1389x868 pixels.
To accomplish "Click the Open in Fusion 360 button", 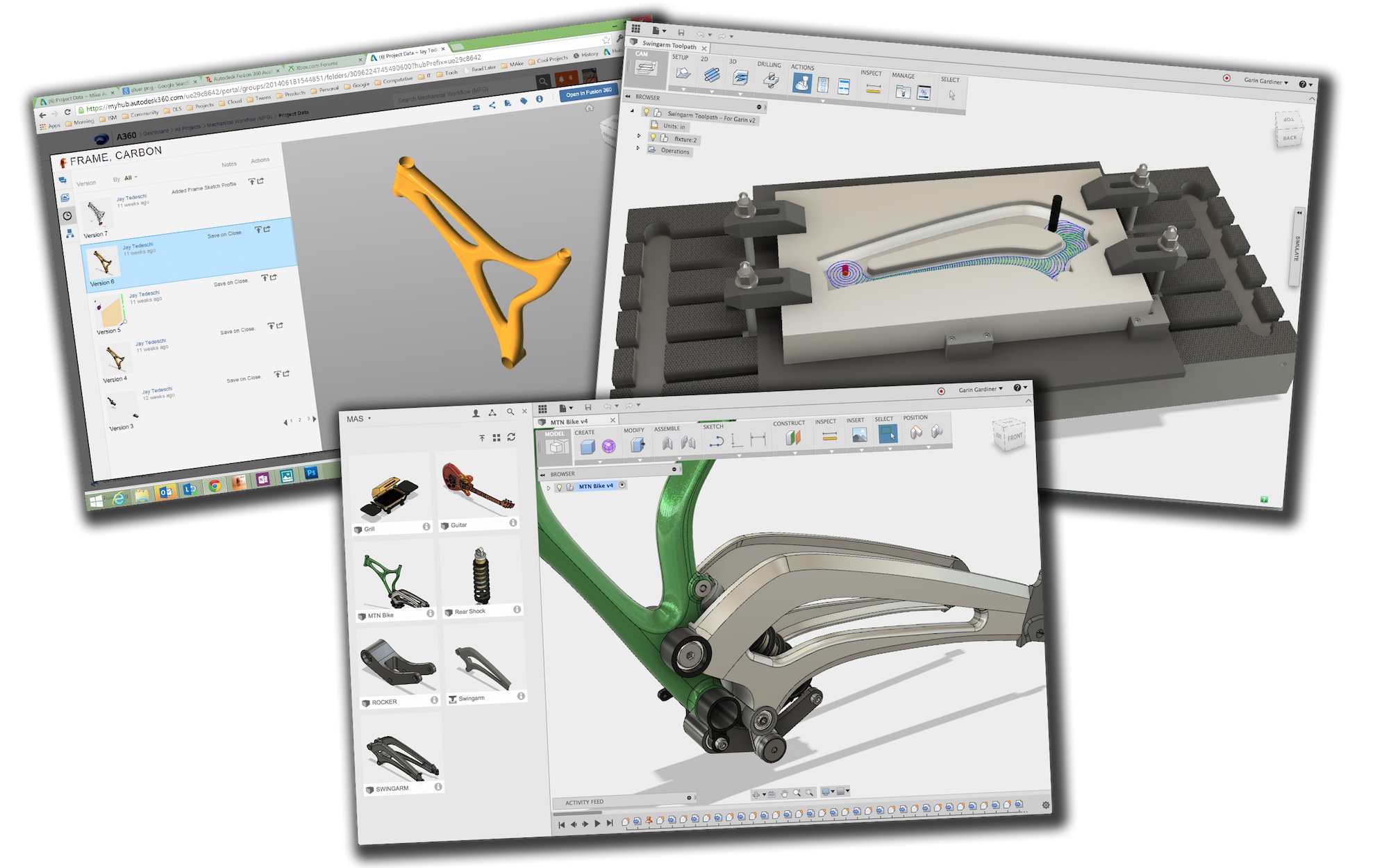I will point(588,92).
